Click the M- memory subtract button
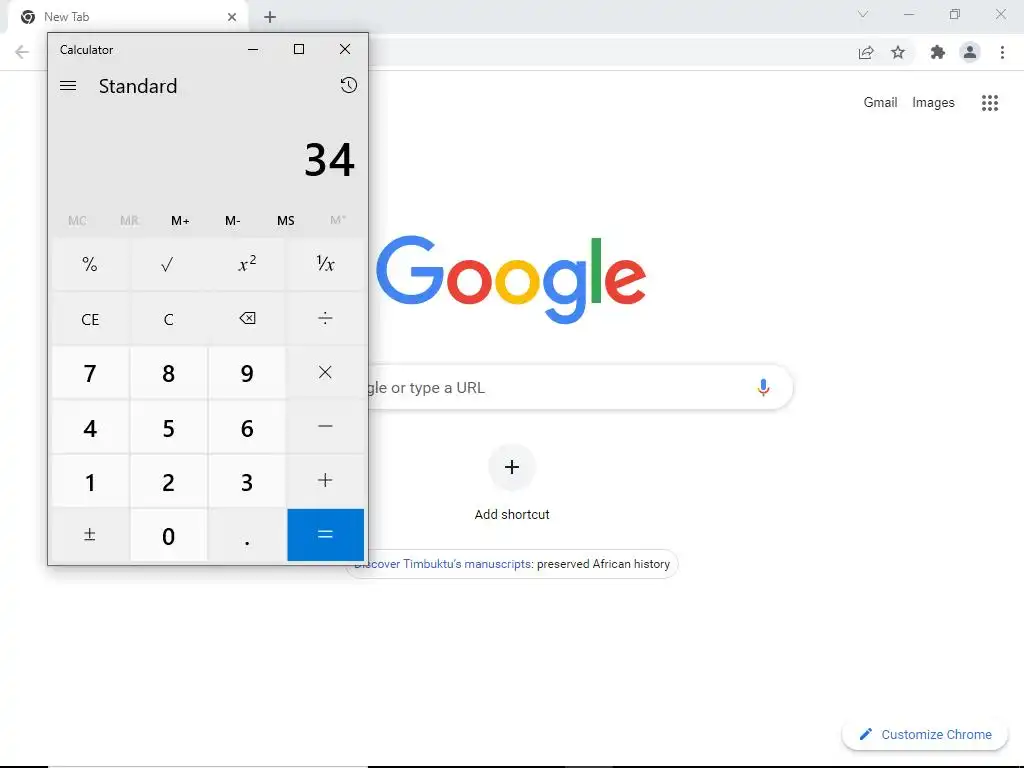Viewport: 1024px width, 768px height. pos(232,221)
